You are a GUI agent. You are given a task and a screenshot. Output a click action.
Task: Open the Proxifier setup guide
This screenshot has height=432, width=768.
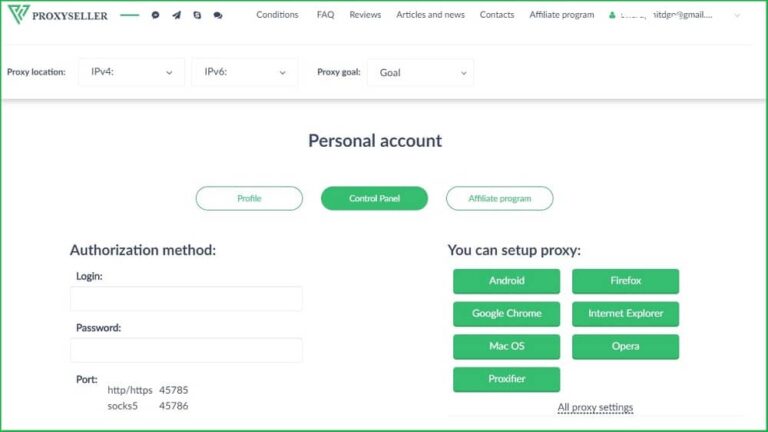(x=506, y=379)
